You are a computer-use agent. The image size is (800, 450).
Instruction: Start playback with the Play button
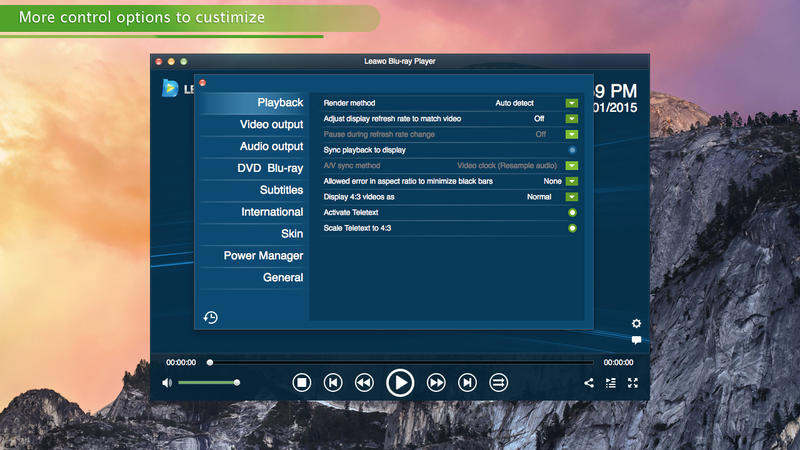click(x=400, y=382)
